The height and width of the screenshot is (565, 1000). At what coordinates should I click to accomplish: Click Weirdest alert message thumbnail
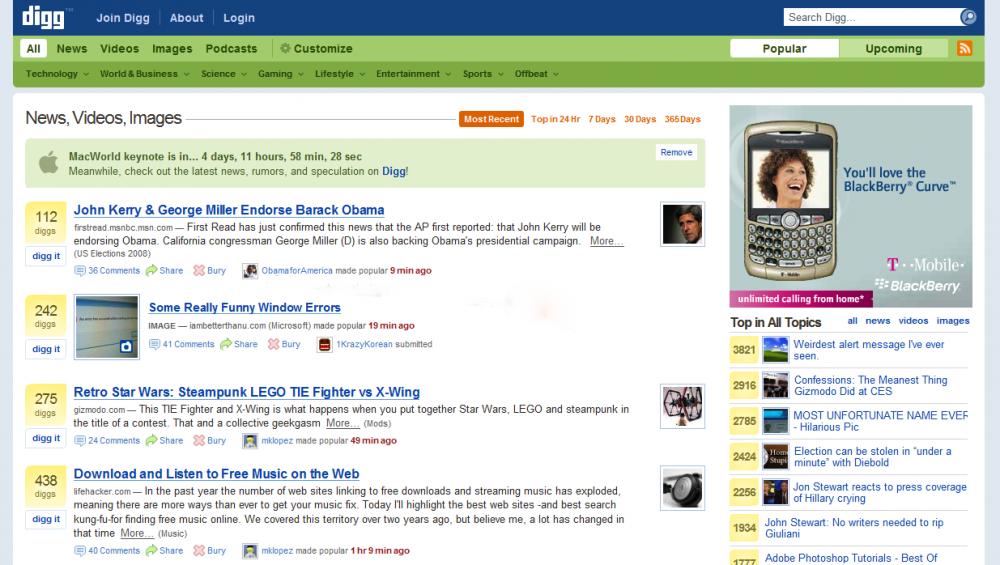pyautogui.click(x=776, y=350)
